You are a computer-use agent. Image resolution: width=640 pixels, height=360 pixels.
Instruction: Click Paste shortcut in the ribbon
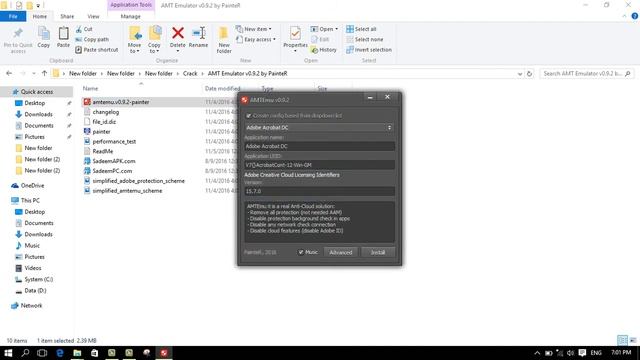click(97, 50)
